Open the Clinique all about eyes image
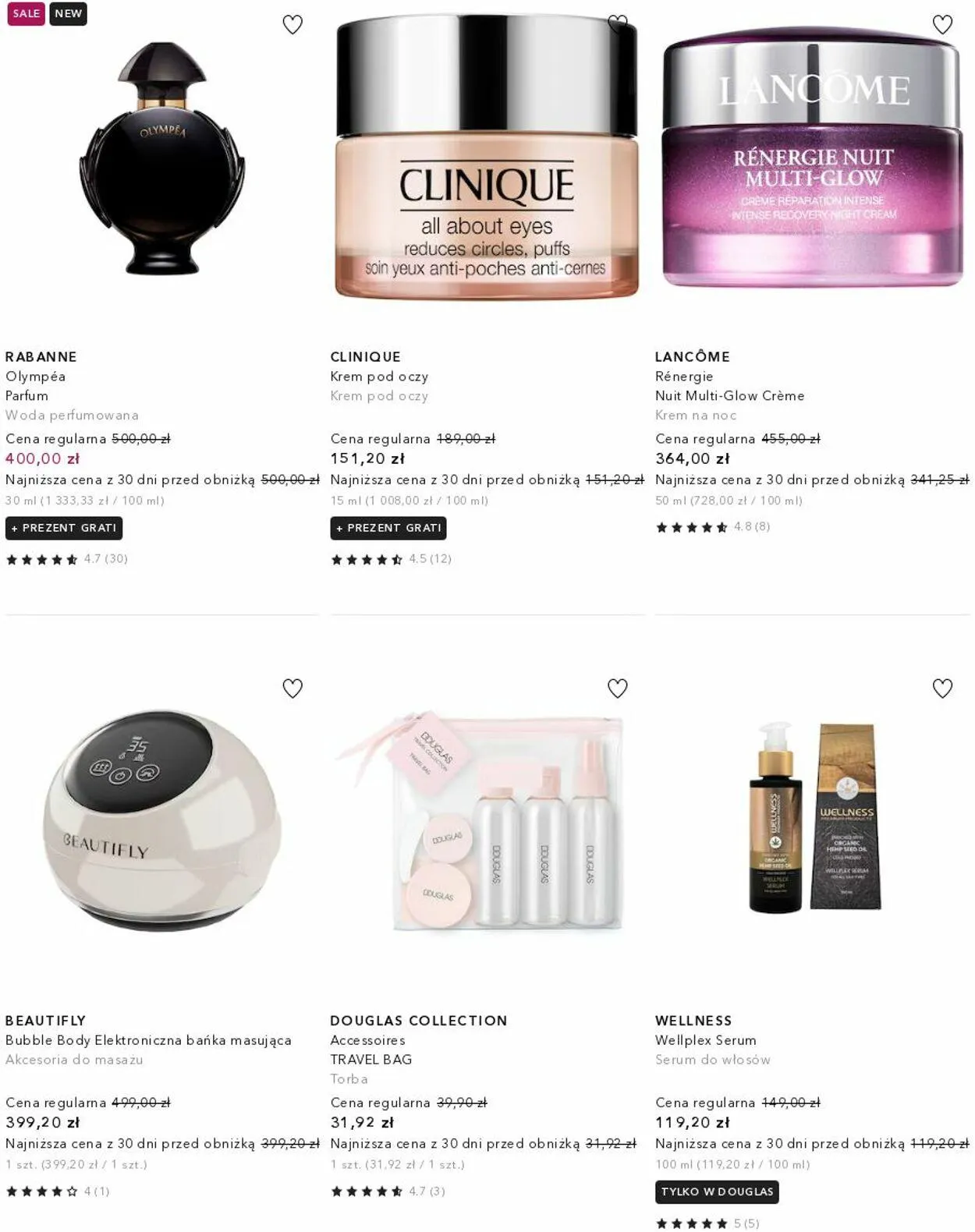The image size is (975, 1232). [x=487, y=156]
